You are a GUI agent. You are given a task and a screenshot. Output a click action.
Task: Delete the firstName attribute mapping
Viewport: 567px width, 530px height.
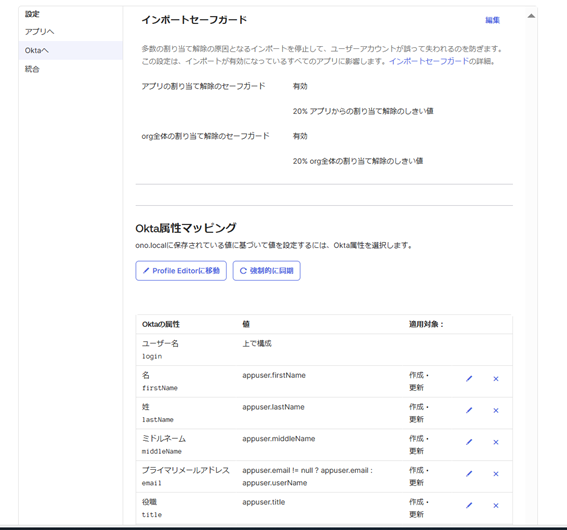(496, 379)
